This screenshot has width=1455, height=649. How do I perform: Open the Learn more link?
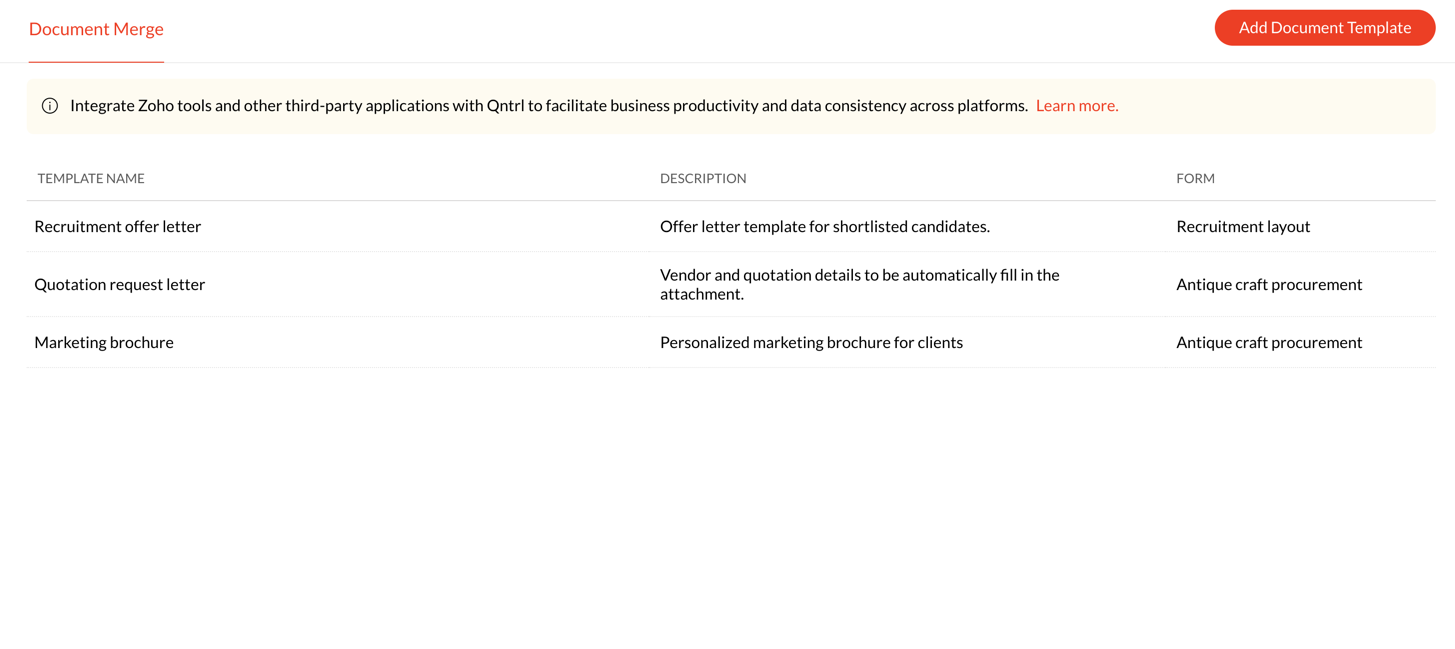coord(1076,106)
